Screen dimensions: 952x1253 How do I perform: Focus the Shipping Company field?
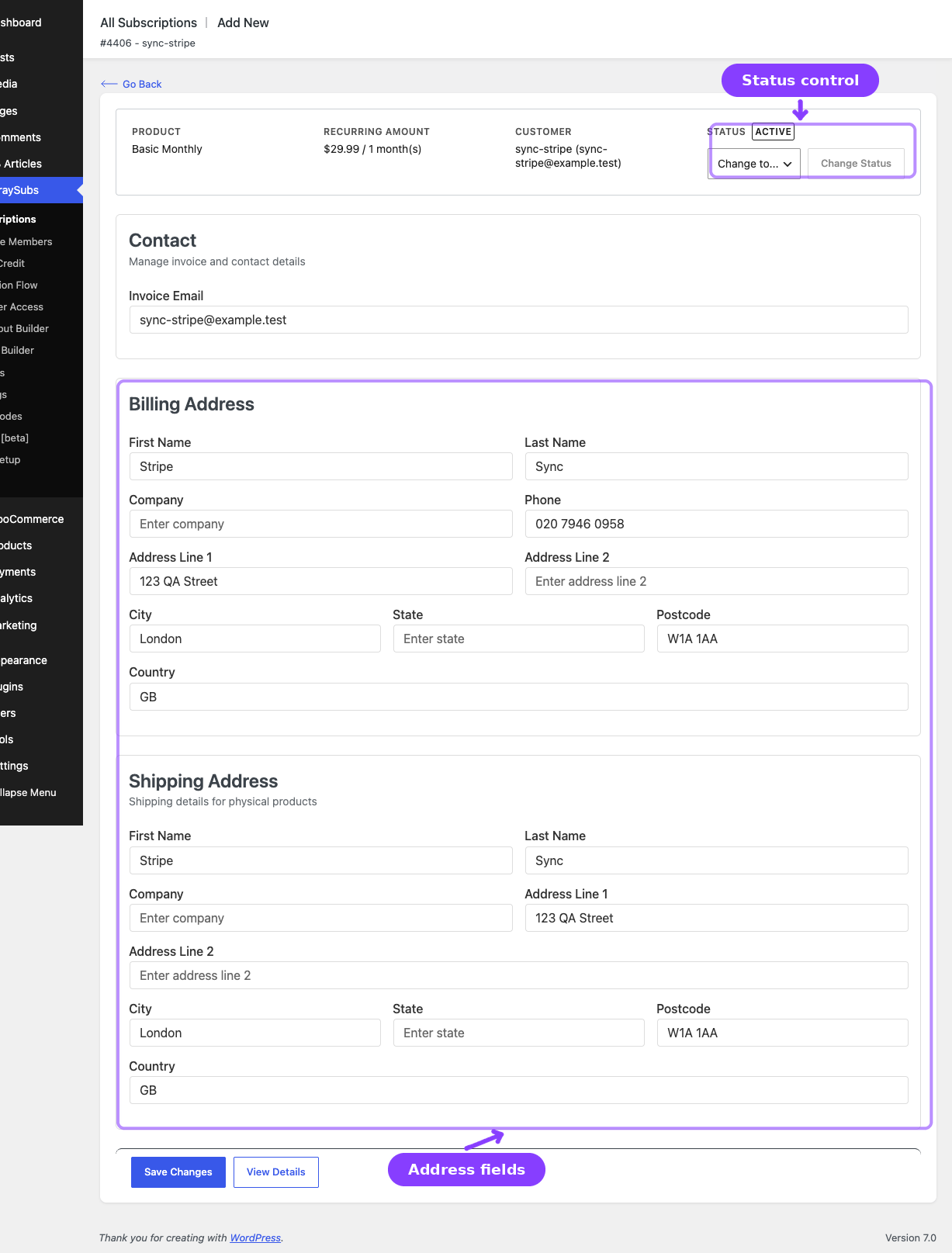320,918
